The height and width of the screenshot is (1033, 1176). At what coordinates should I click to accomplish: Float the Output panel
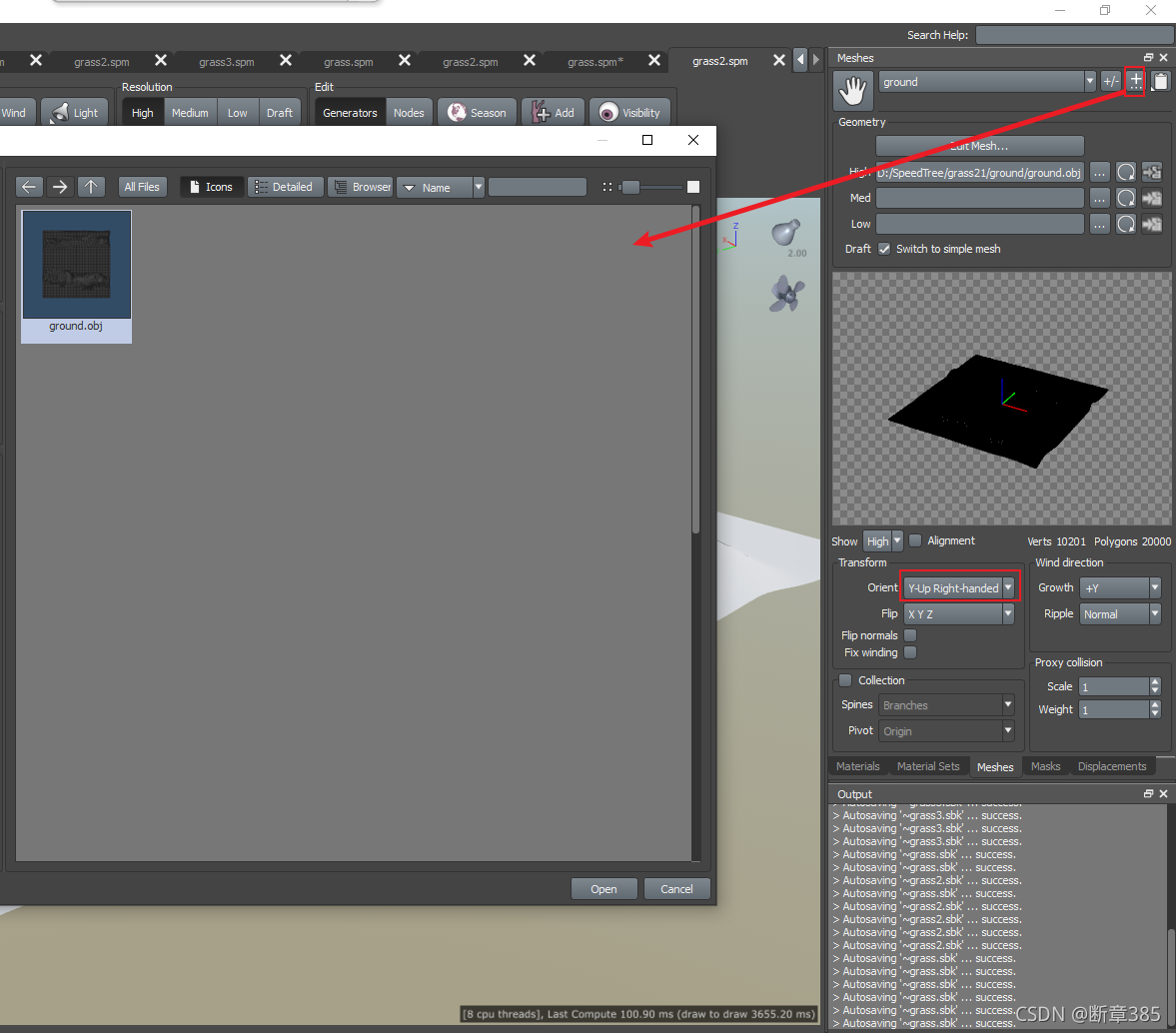coord(1148,793)
